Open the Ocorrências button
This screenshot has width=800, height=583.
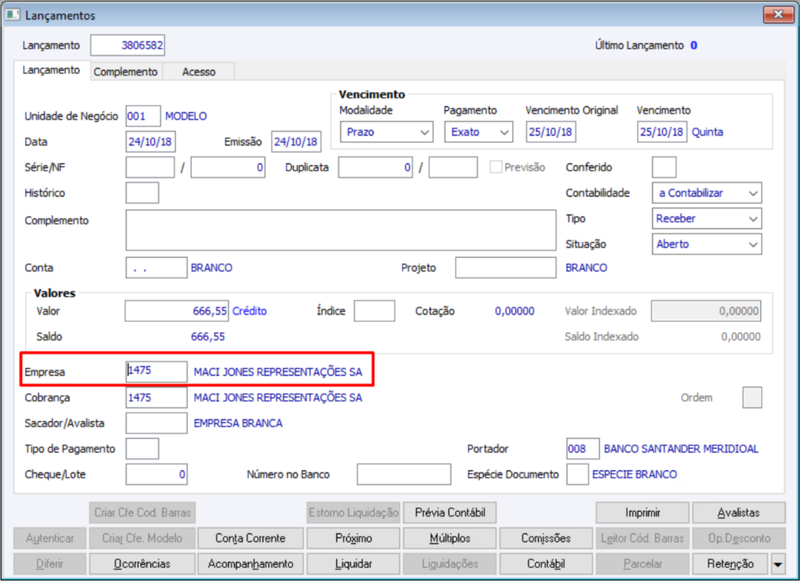click(x=142, y=564)
